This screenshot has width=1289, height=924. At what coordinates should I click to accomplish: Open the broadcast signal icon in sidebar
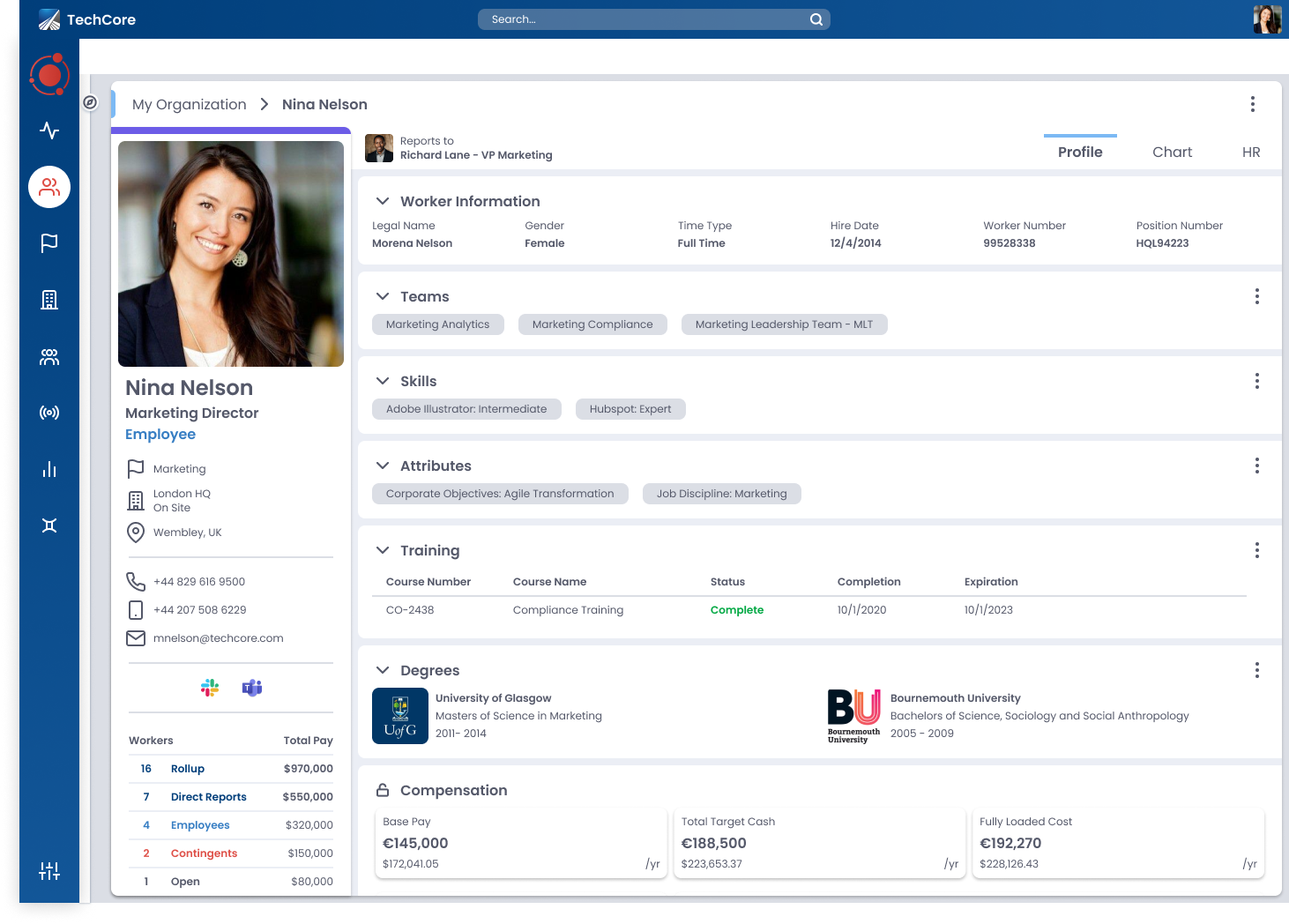[x=49, y=413]
